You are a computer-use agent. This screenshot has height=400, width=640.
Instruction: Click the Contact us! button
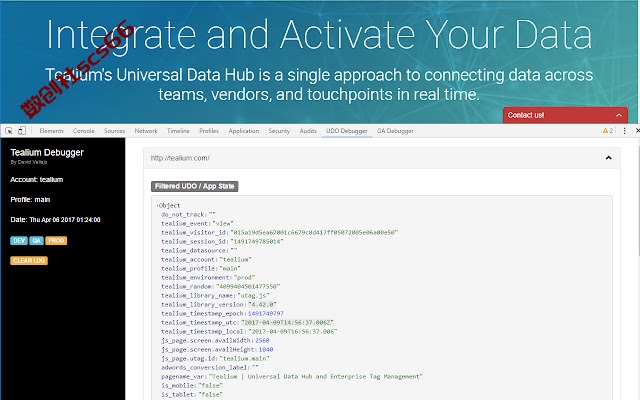pos(565,116)
